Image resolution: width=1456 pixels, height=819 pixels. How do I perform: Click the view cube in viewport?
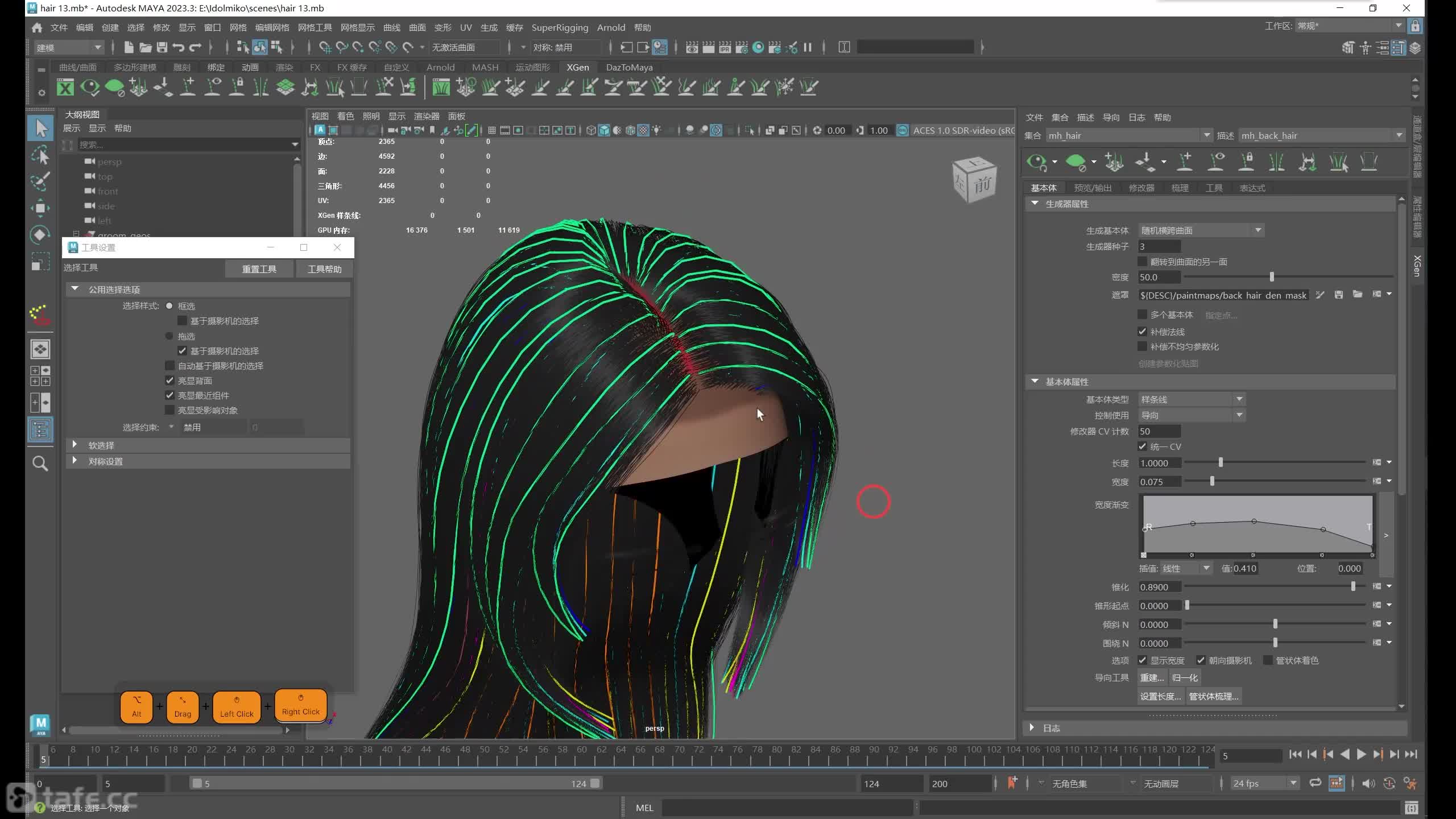click(974, 180)
